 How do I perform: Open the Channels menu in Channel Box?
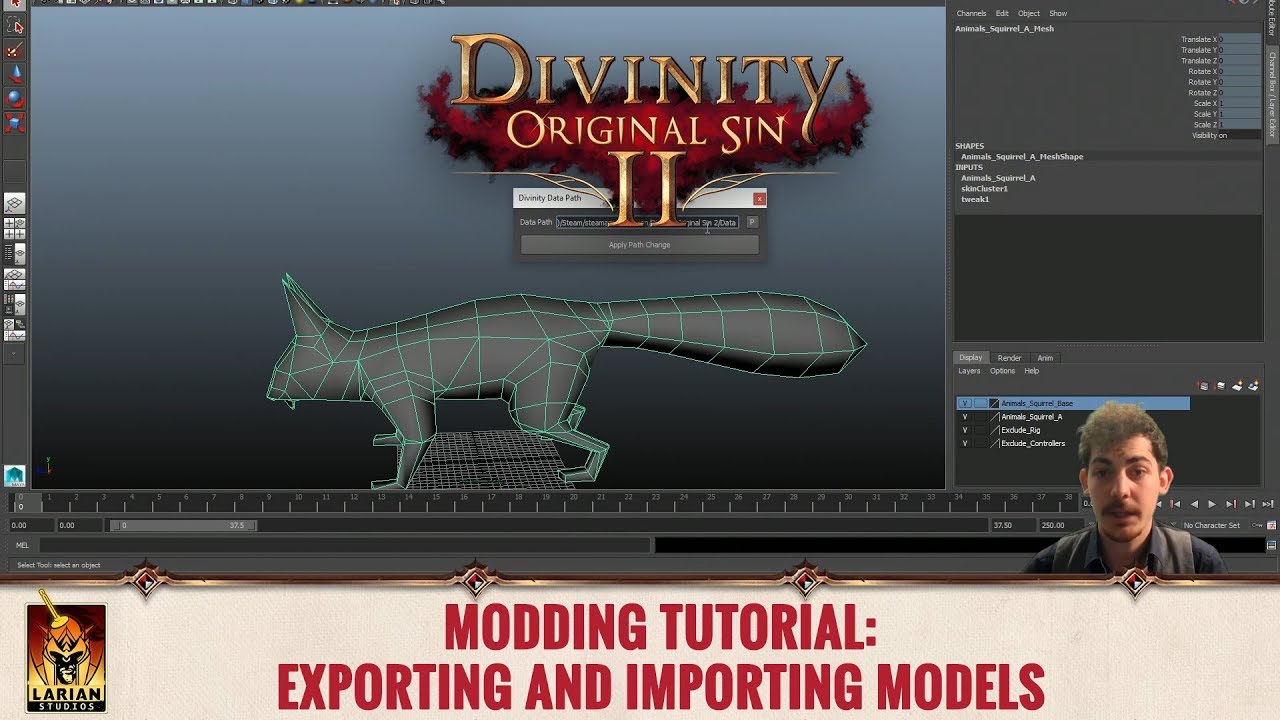pos(971,13)
